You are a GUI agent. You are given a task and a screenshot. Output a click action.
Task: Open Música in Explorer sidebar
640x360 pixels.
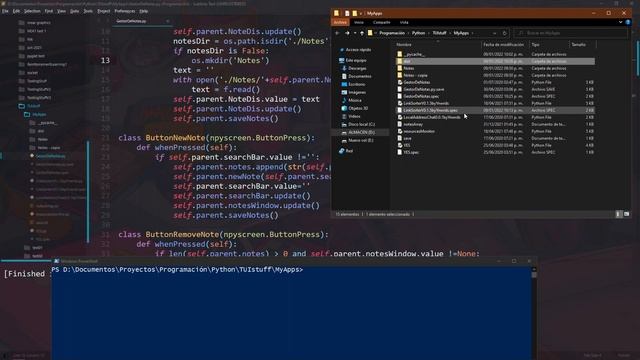click(351, 100)
